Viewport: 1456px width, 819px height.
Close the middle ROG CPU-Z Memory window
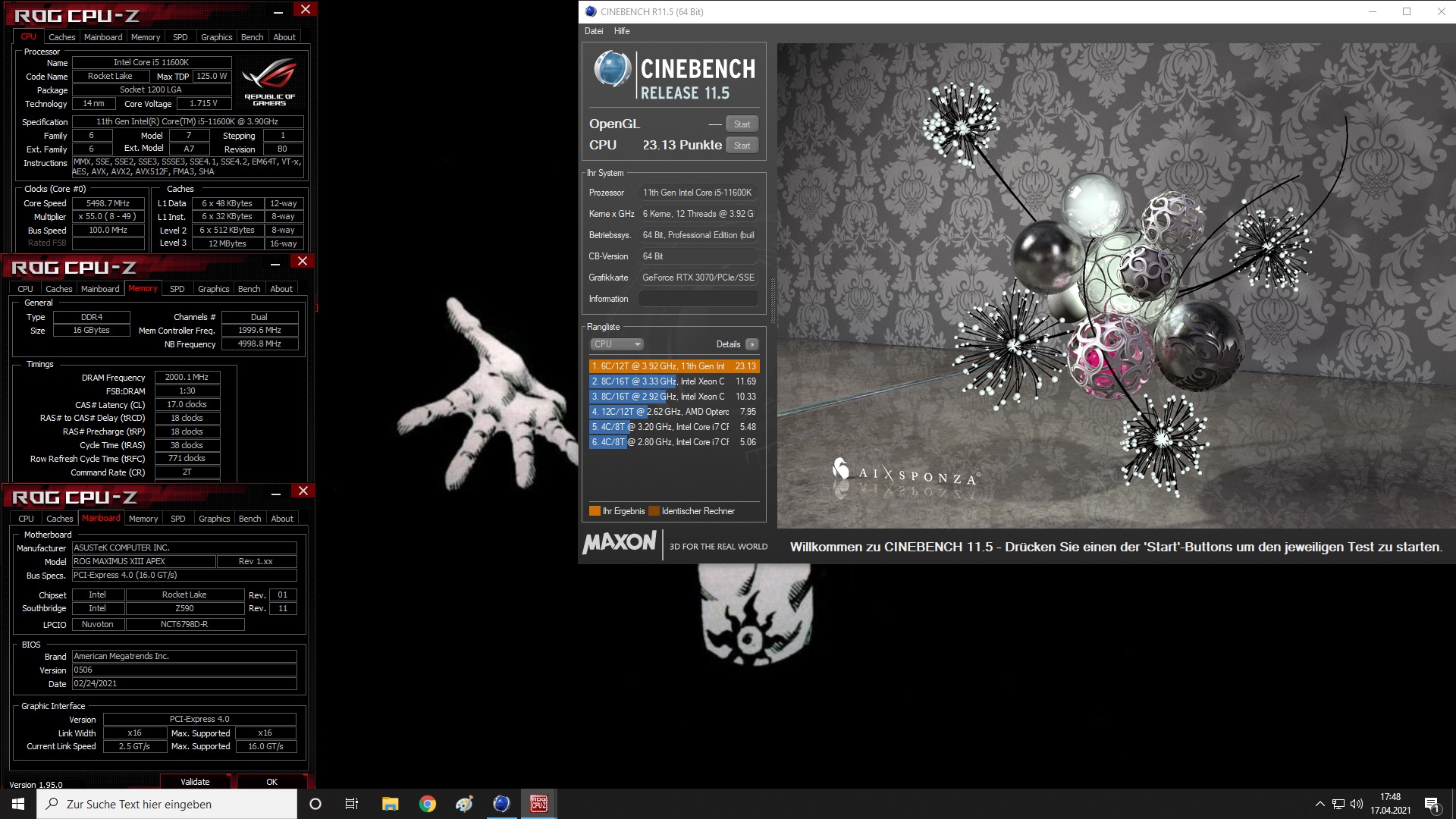coord(303,261)
